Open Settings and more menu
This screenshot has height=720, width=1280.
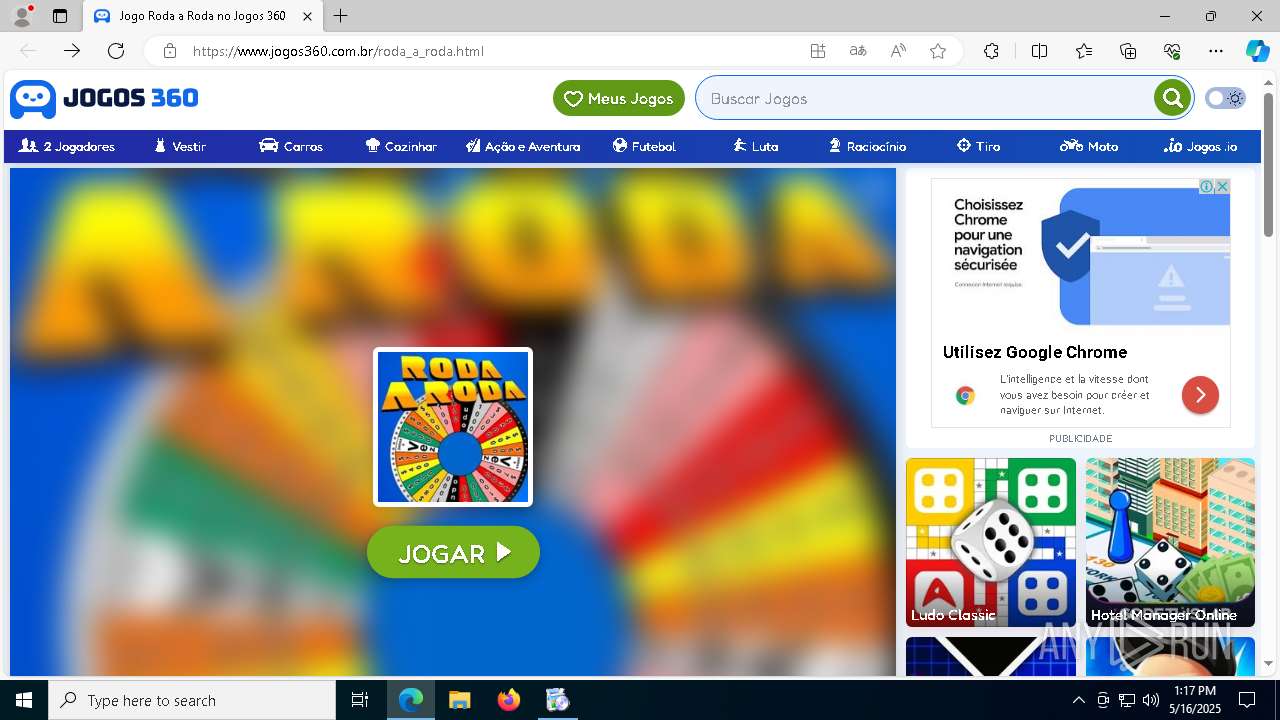1216,51
